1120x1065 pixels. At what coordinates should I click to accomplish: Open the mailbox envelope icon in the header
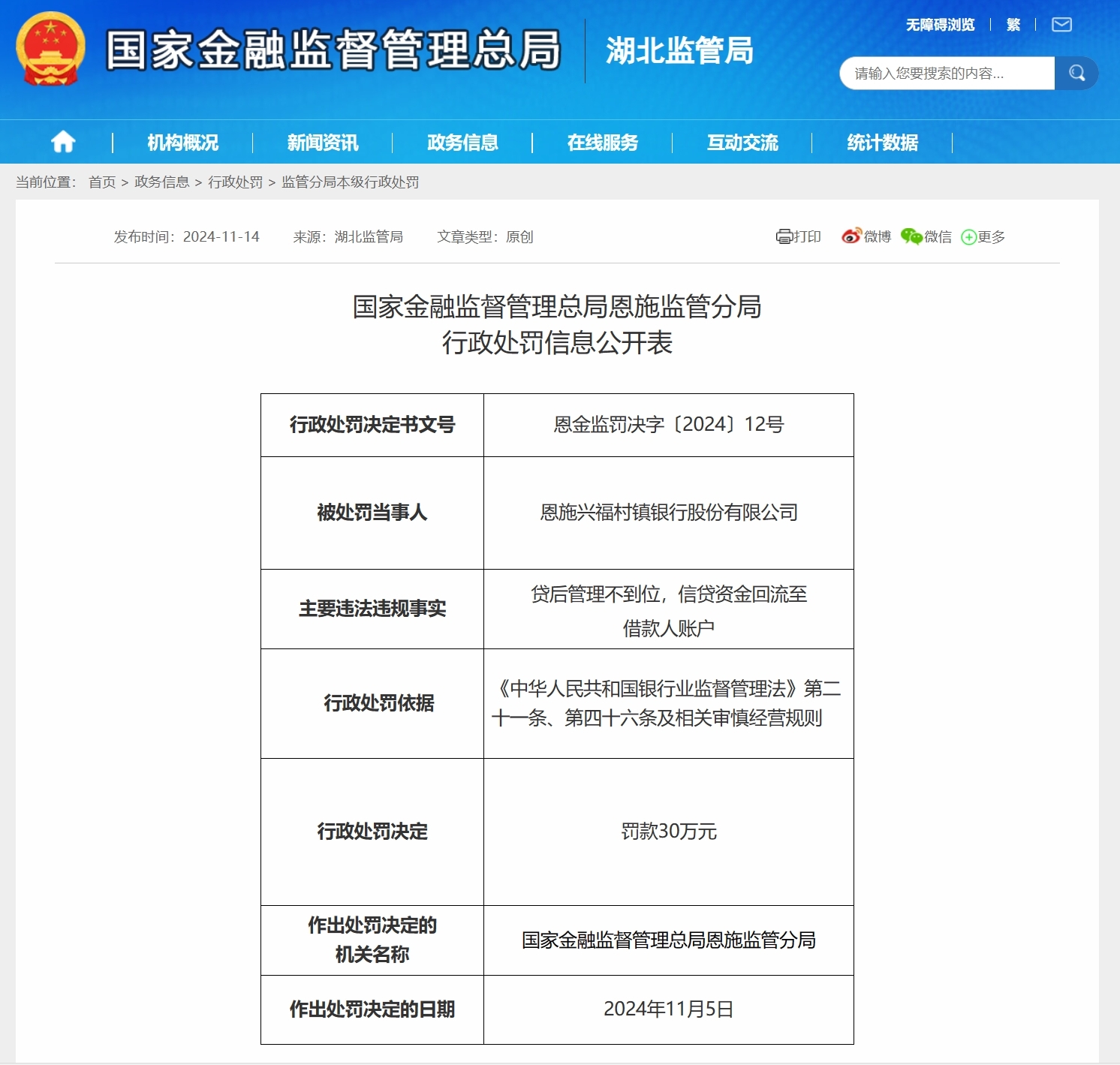point(1061,25)
